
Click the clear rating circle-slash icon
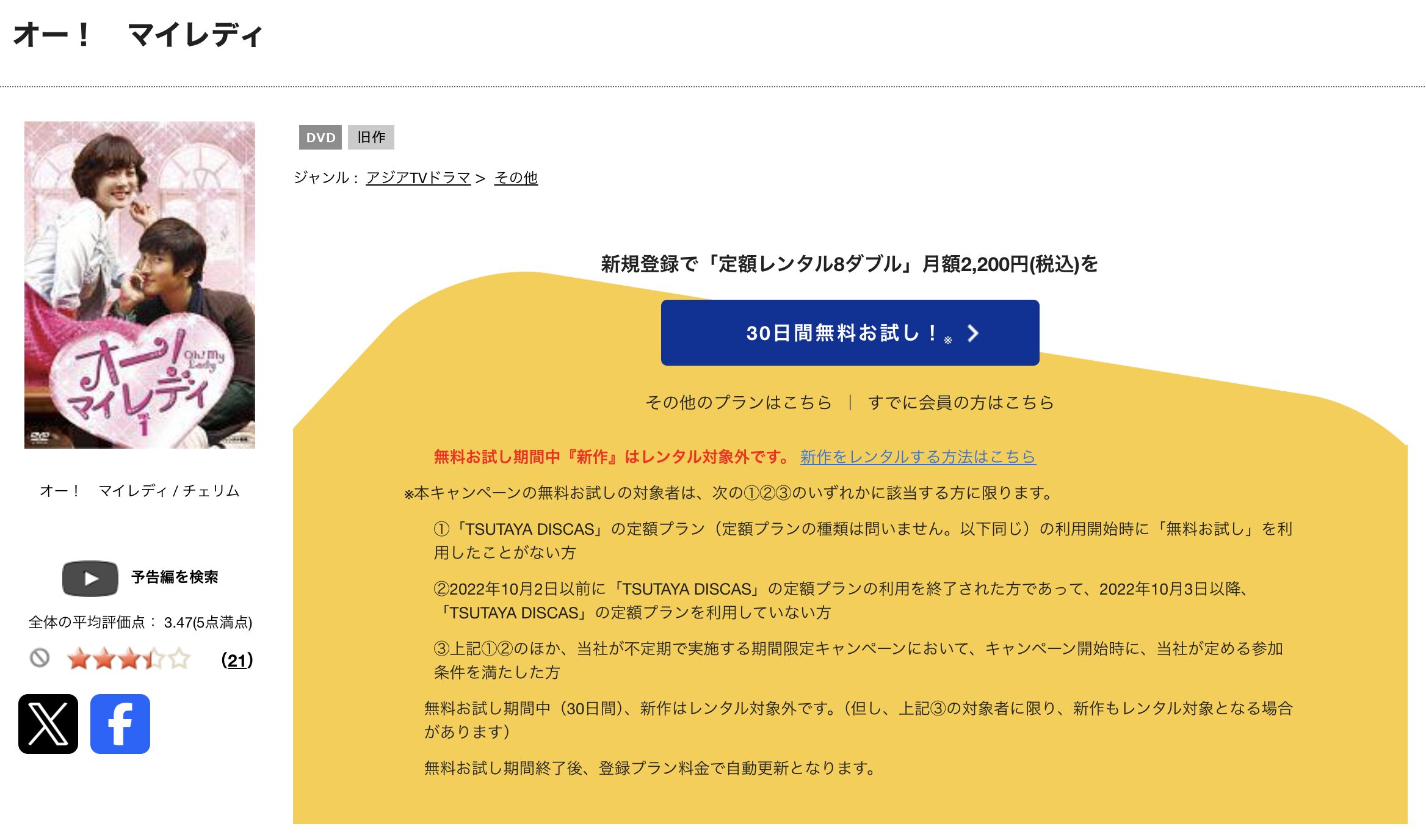point(40,658)
